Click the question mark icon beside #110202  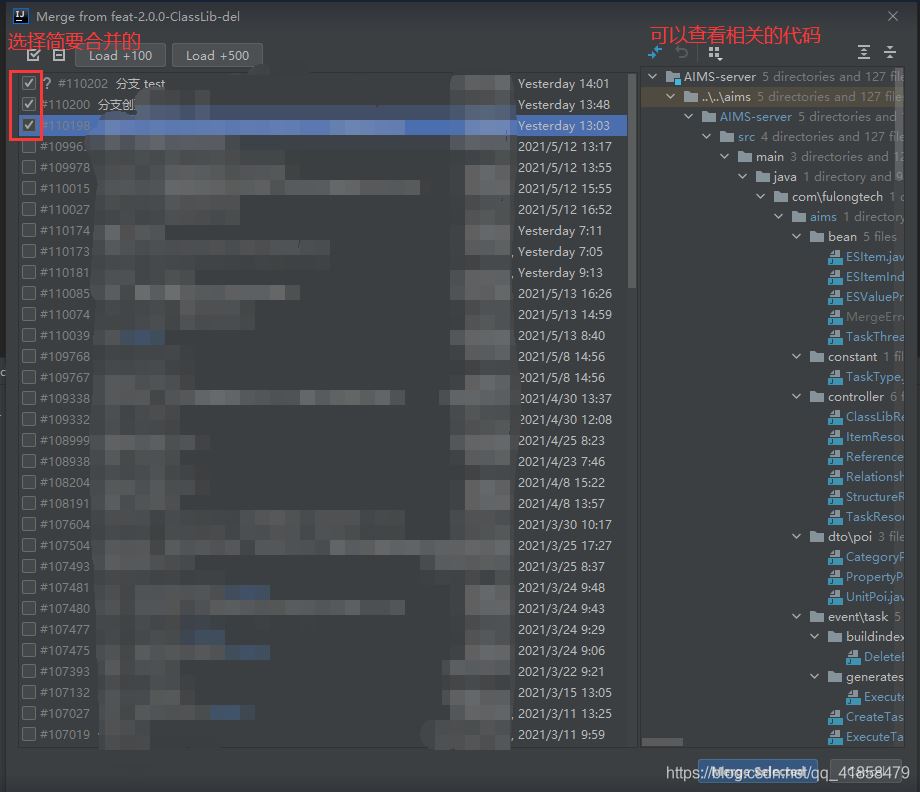pos(48,83)
